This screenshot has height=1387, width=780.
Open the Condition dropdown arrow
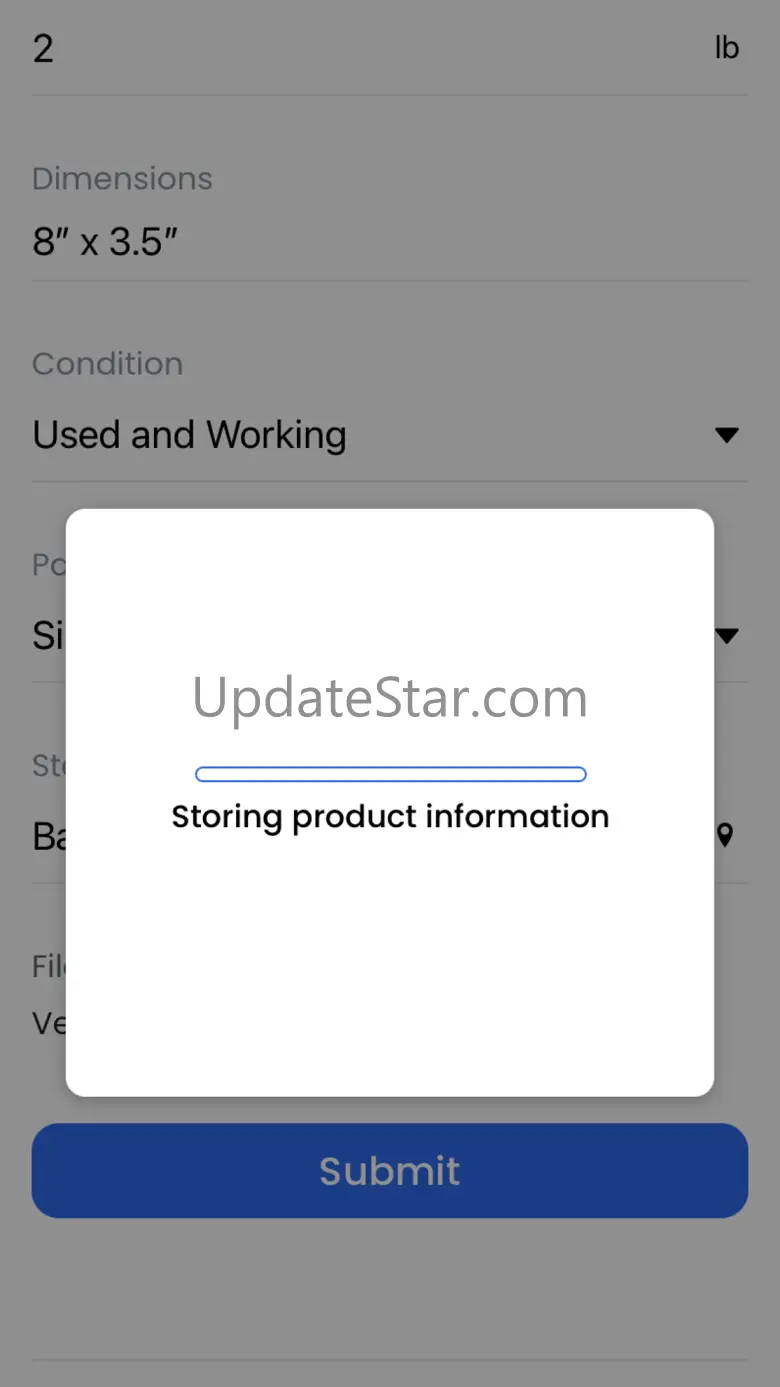(727, 435)
